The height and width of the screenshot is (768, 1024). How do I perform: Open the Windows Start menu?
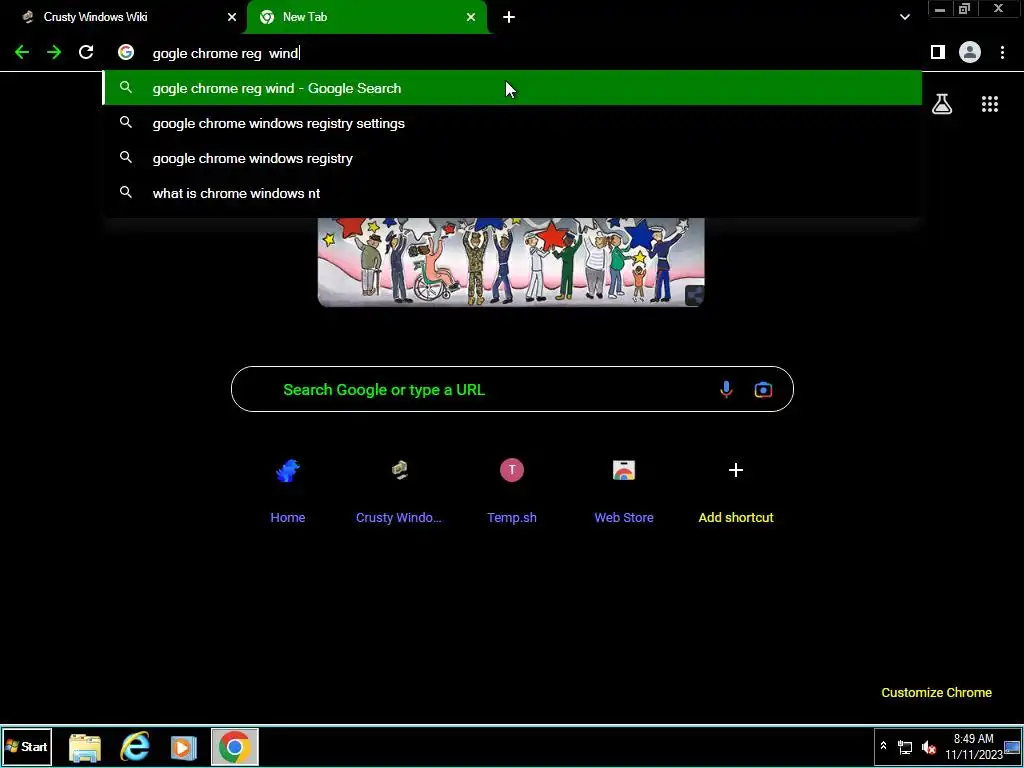click(27, 746)
